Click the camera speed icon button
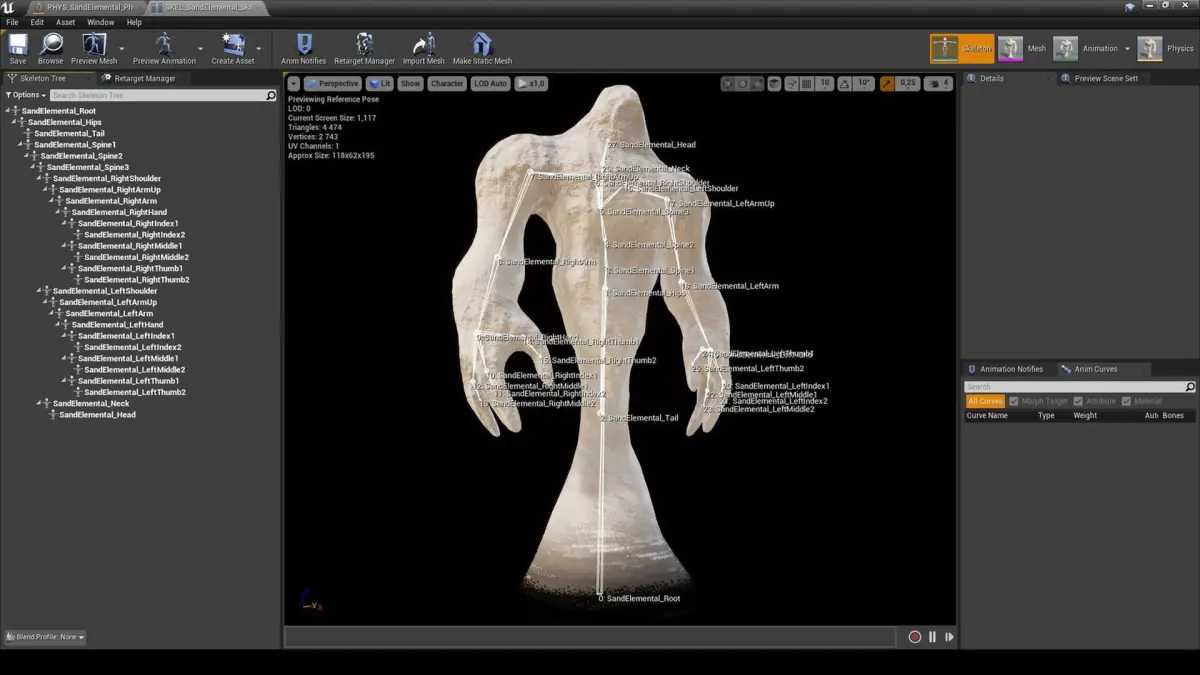 click(x=938, y=84)
